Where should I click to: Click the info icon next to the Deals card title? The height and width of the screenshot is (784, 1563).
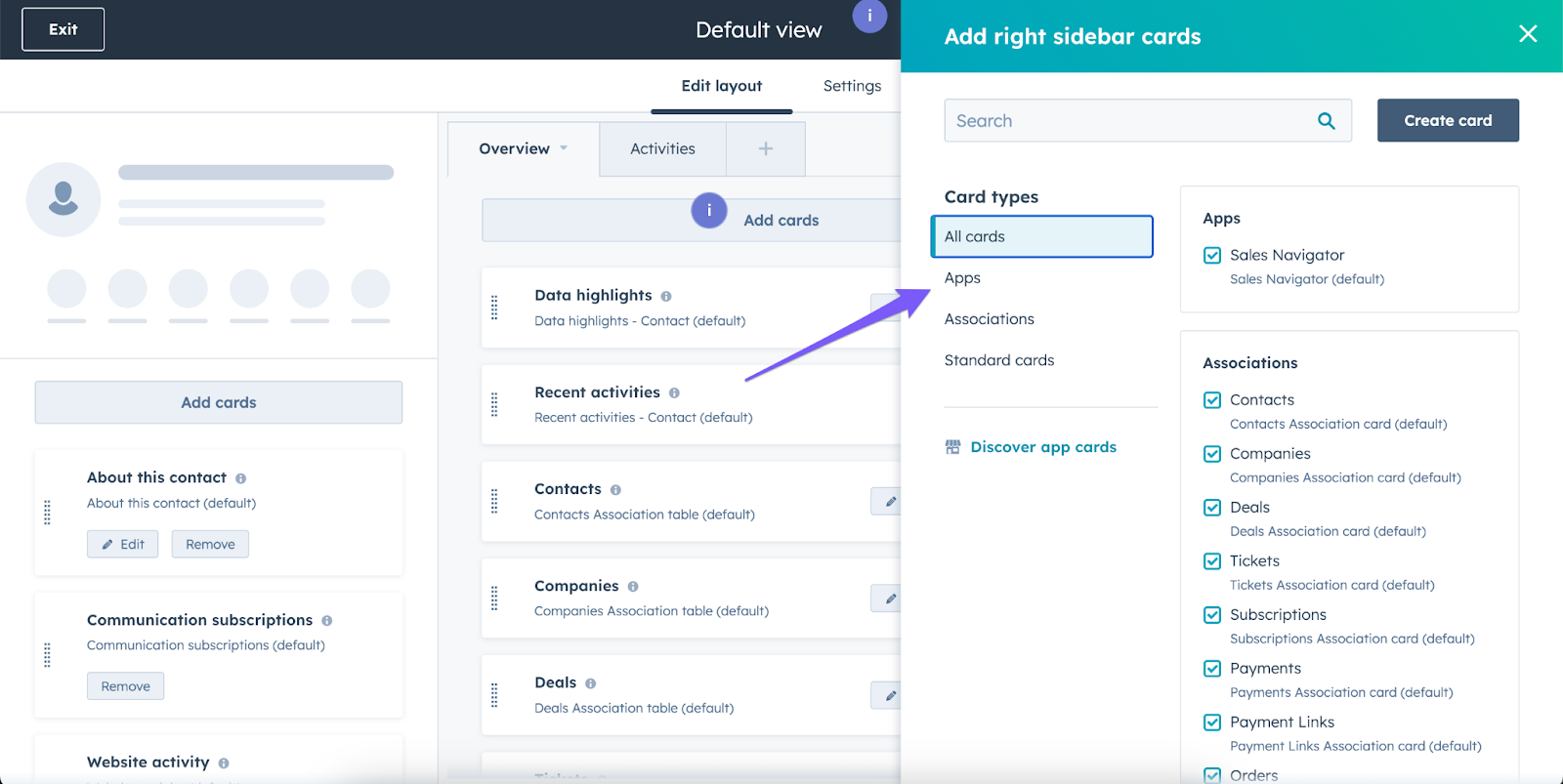590,683
